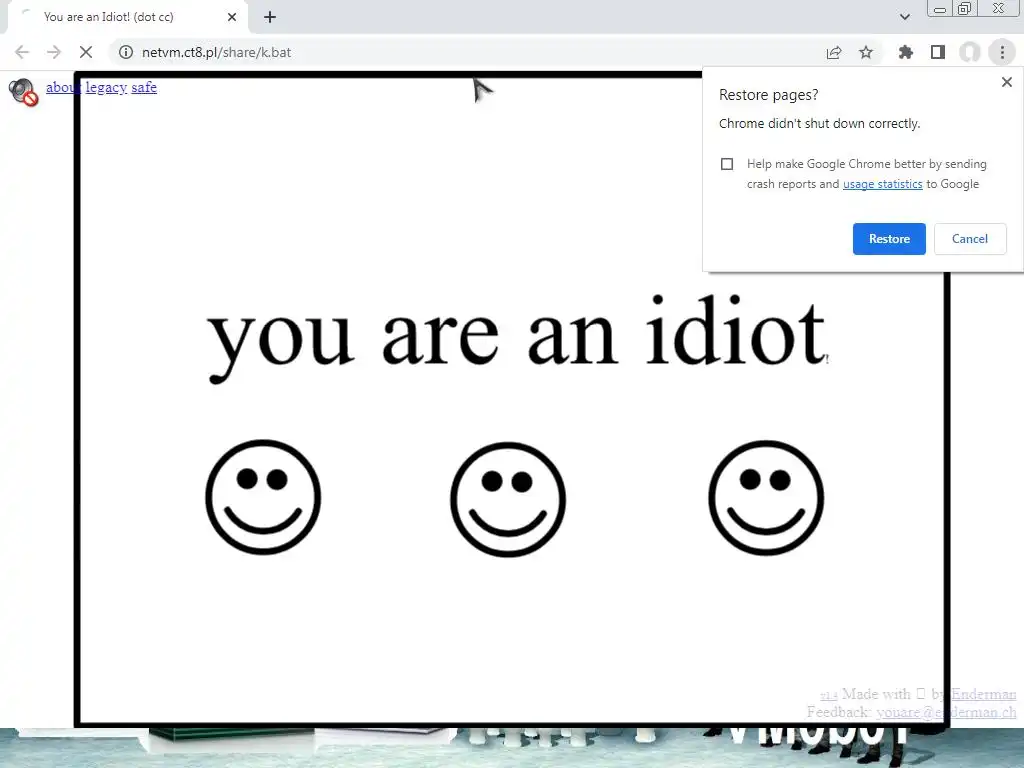View site information icon in address bar

126,52
